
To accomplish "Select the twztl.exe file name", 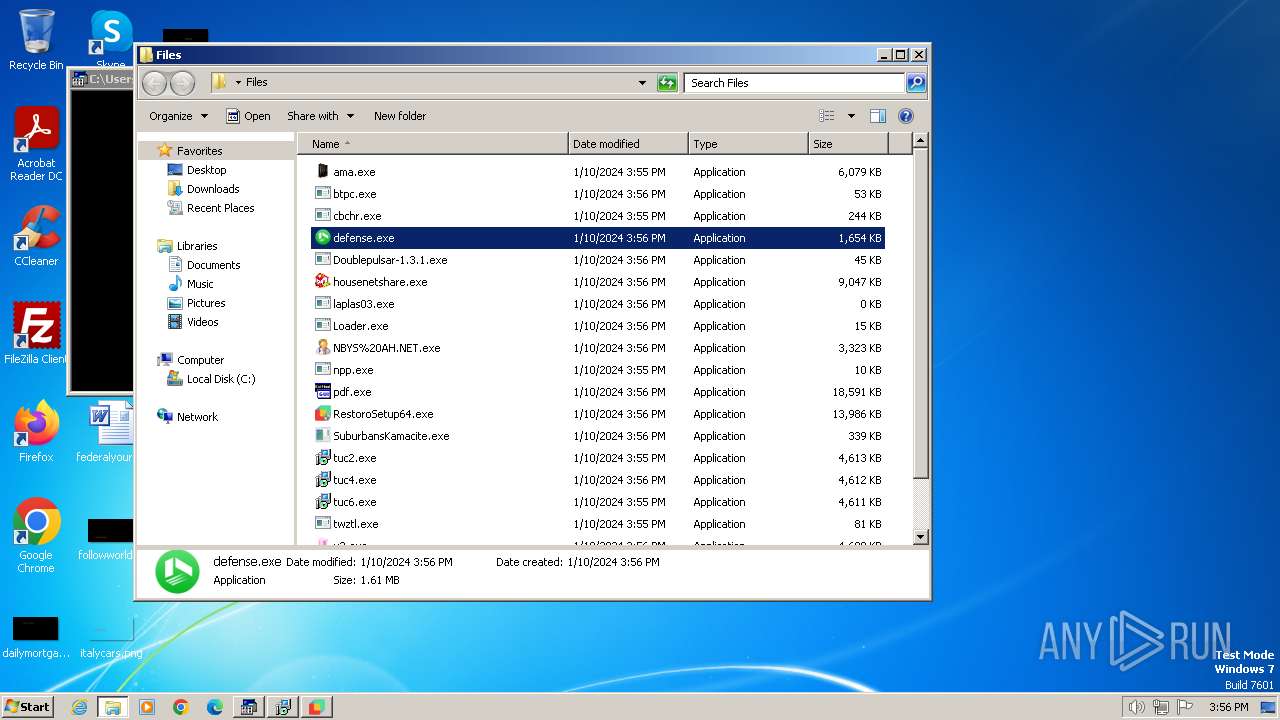I will tap(356, 524).
